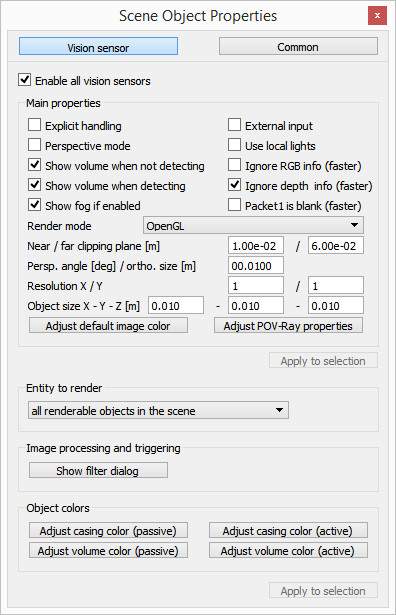Uncheck Show volume when not detecting
The image size is (396, 615).
tap(35, 165)
